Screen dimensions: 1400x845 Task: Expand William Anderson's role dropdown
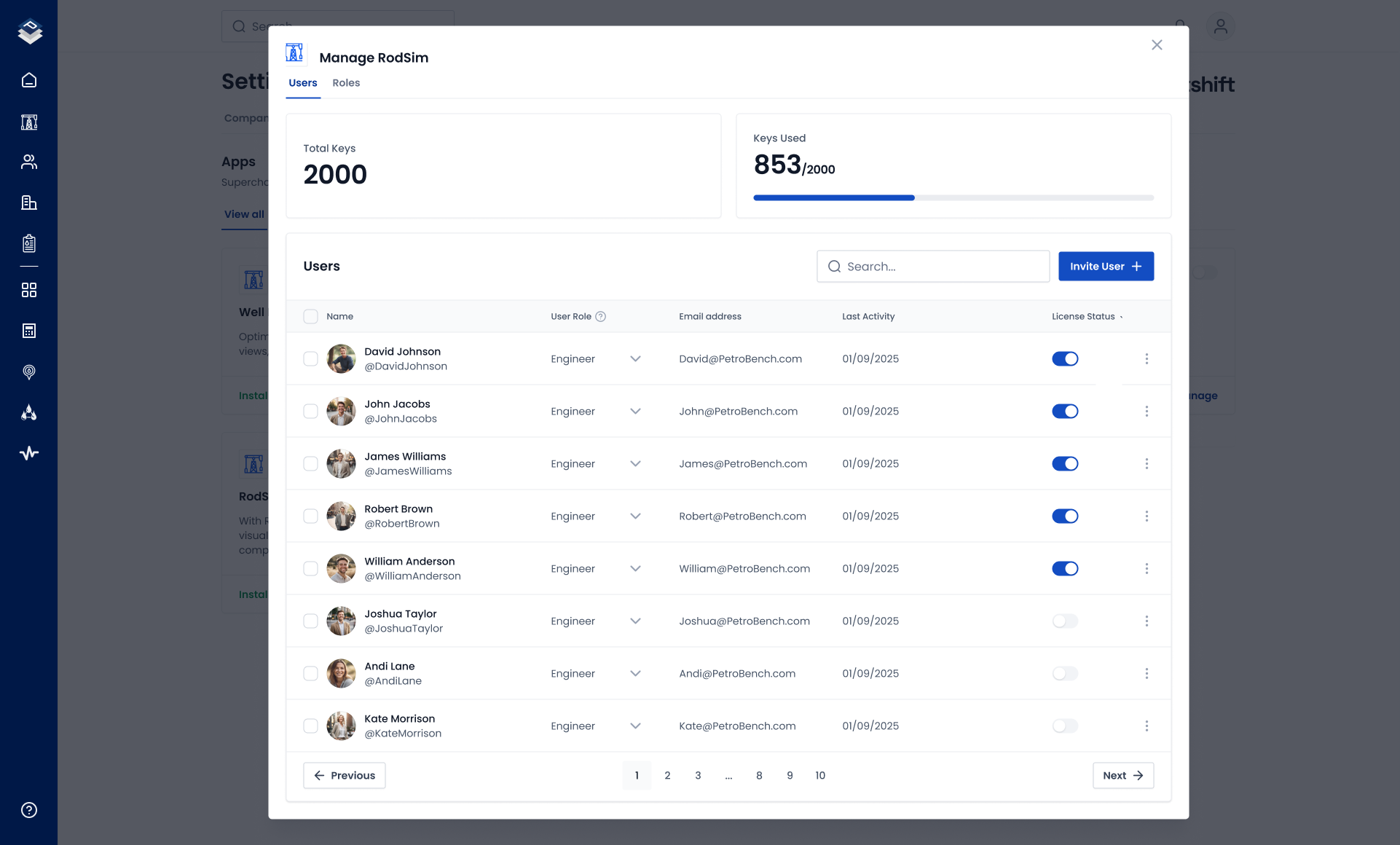click(x=635, y=568)
